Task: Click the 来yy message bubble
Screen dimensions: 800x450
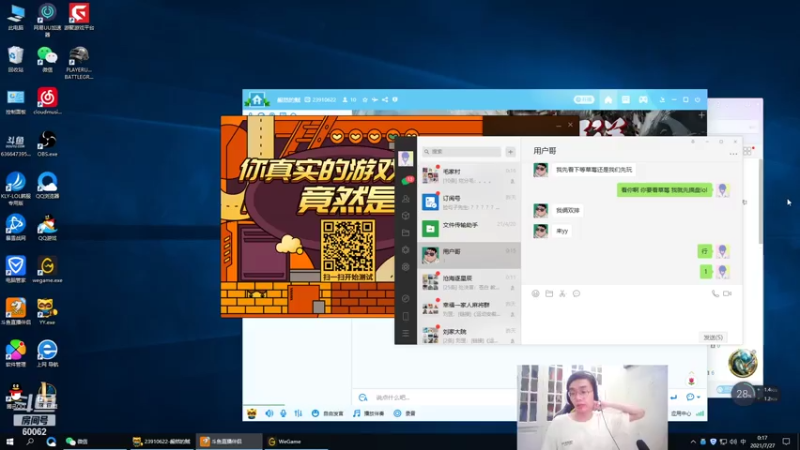Action: [x=562, y=231]
